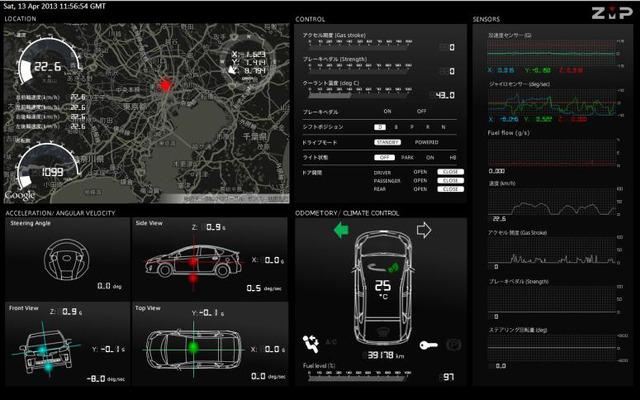Click the coolant temperature value 49.0
This screenshot has width=640, height=400.
(x=445, y=95)
